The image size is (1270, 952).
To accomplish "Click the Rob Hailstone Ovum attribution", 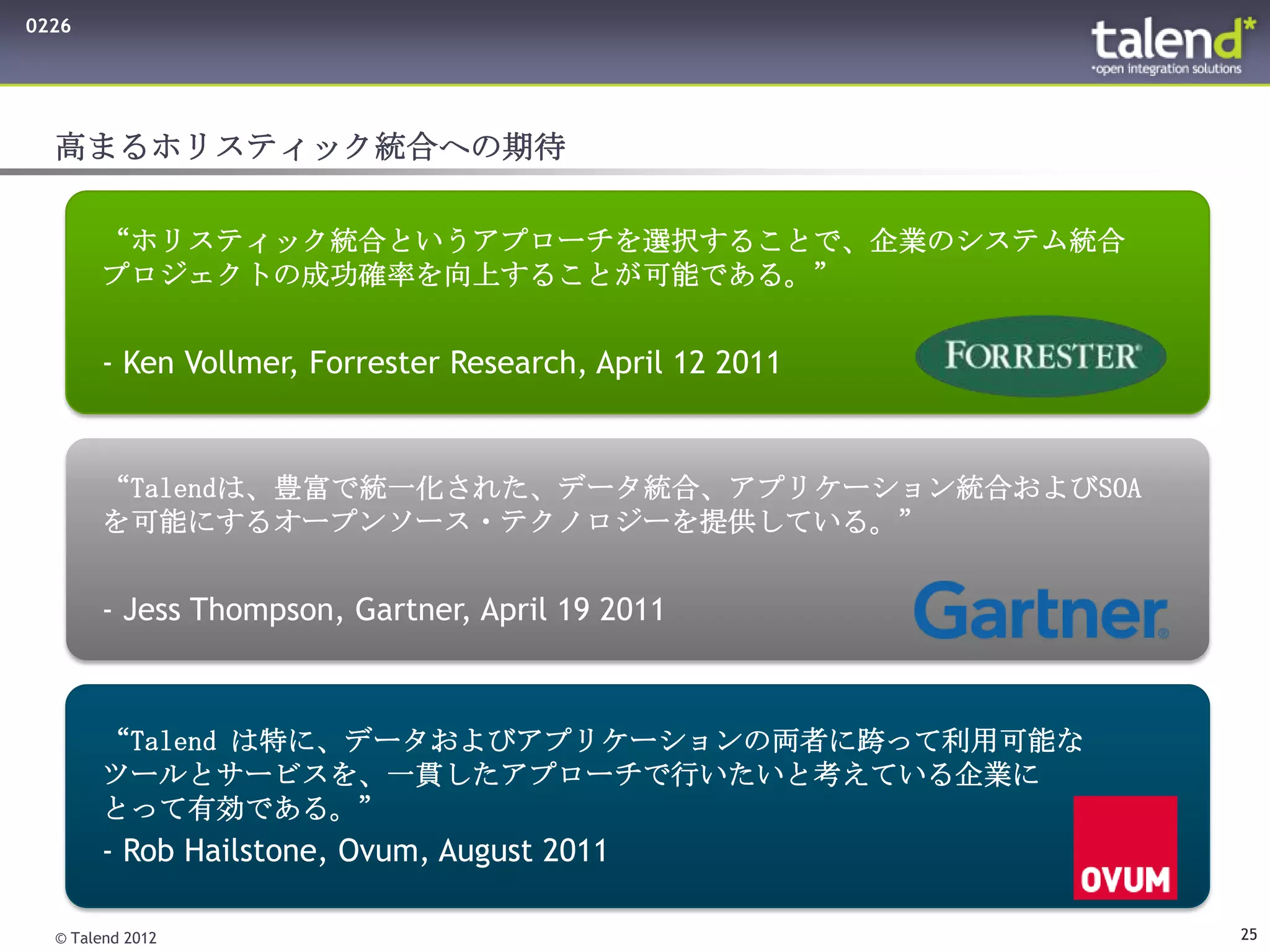I will 356,850.
